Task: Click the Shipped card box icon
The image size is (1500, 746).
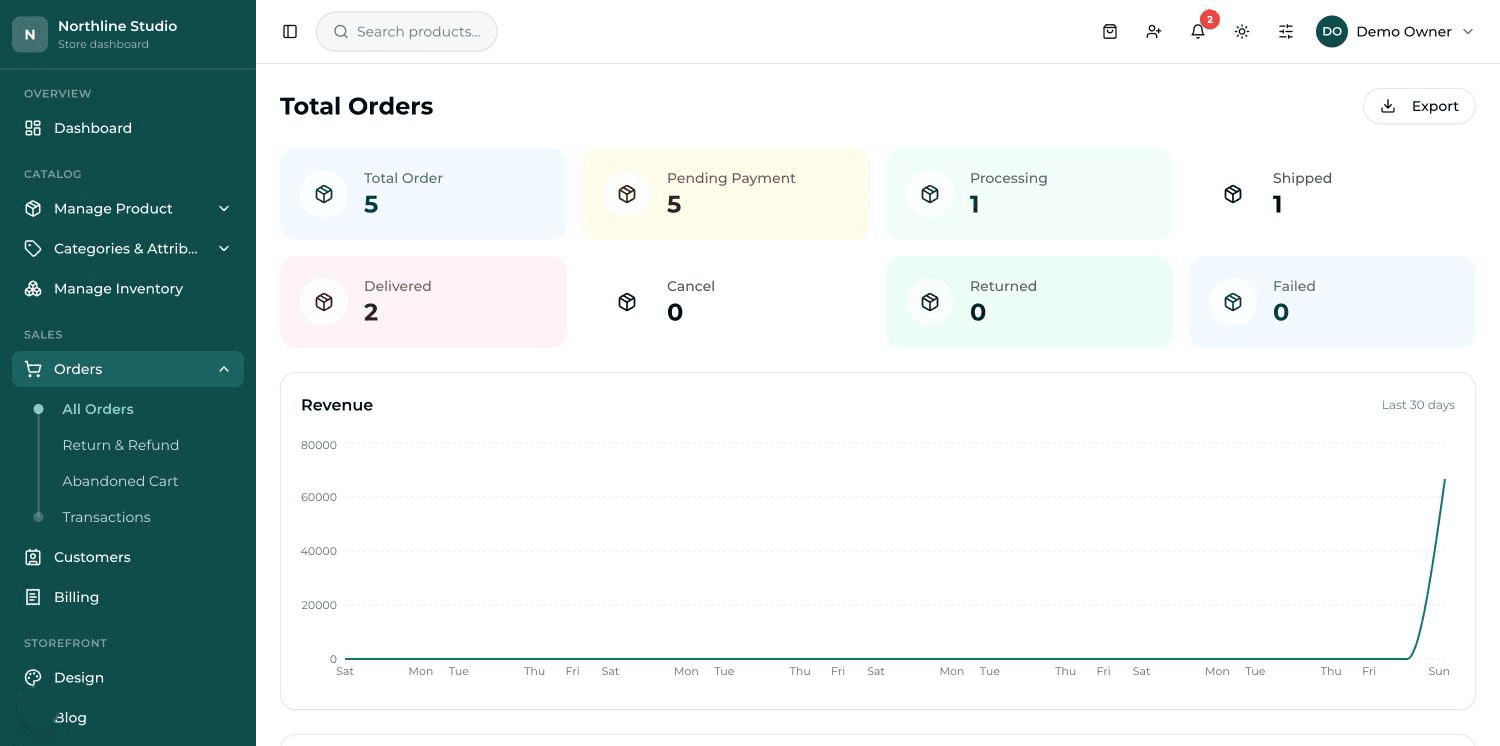Action: [x=1233, y=194]
